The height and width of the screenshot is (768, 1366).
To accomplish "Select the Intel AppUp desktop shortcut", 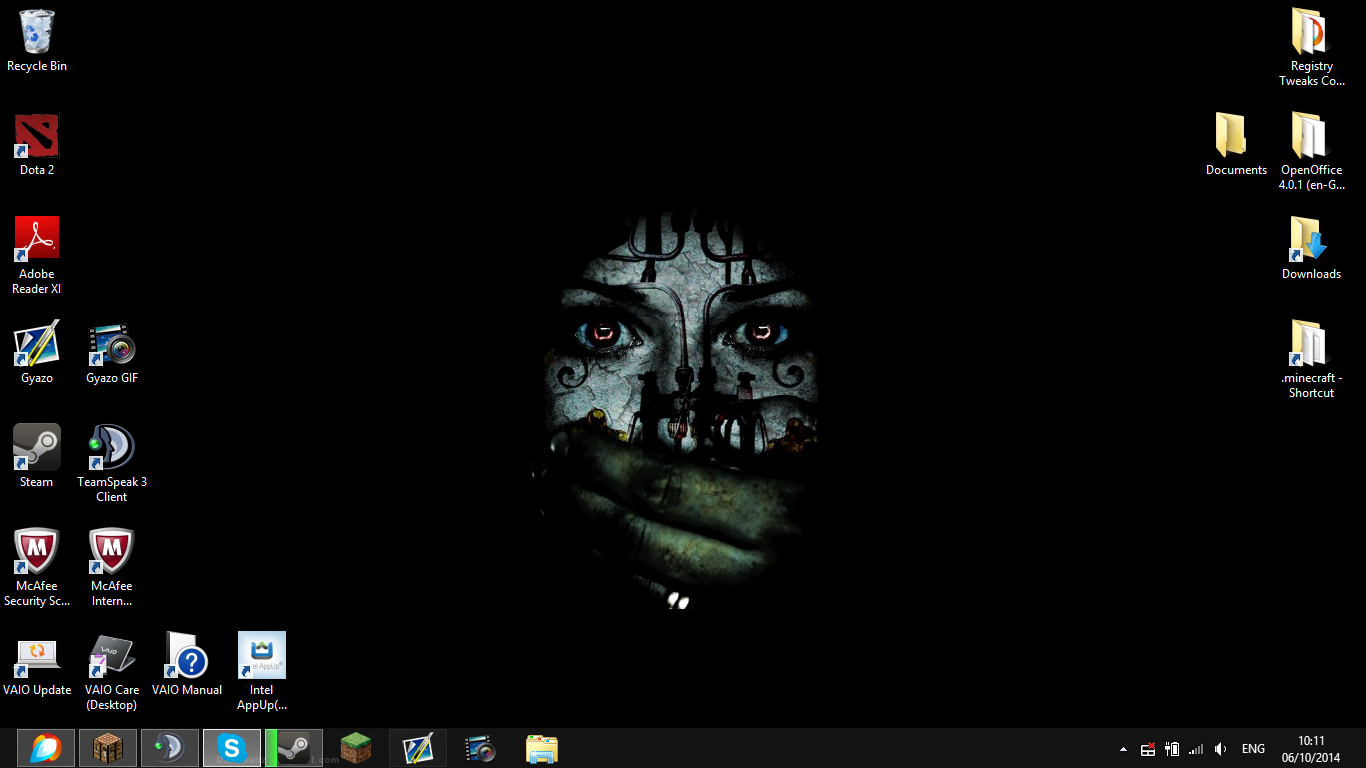I will point(262,672).
